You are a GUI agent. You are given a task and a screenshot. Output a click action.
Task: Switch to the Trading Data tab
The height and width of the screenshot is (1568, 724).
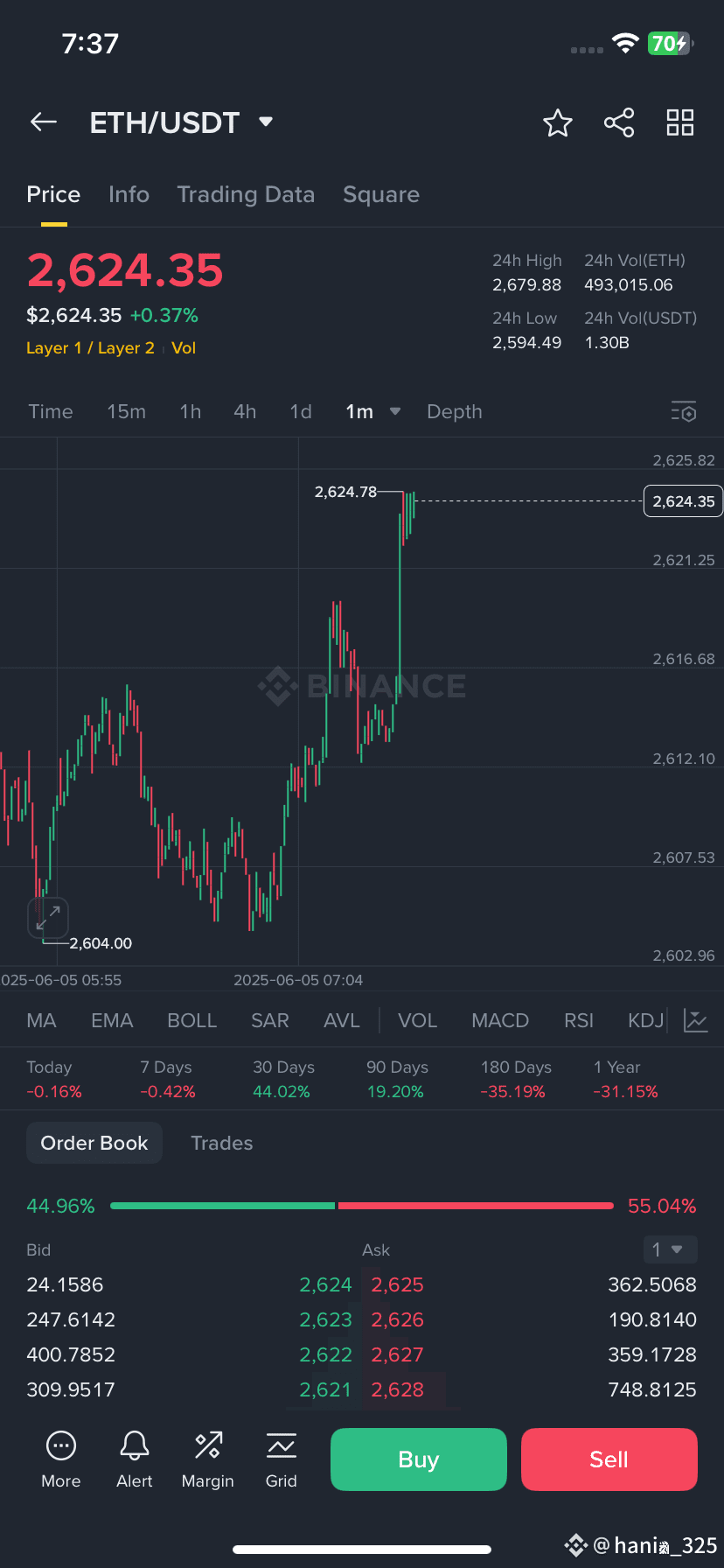click(x=246, y=194)
